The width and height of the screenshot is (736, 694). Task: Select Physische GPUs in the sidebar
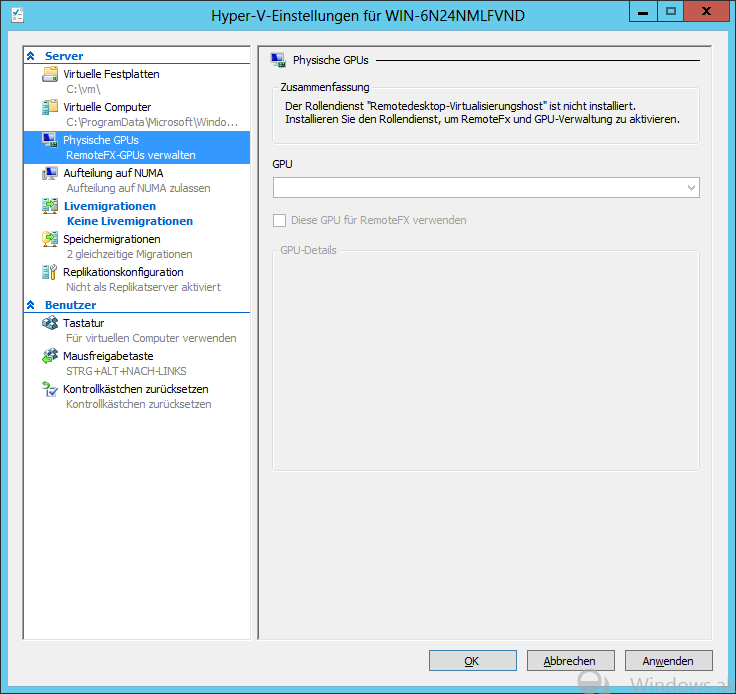pos(101,141)
